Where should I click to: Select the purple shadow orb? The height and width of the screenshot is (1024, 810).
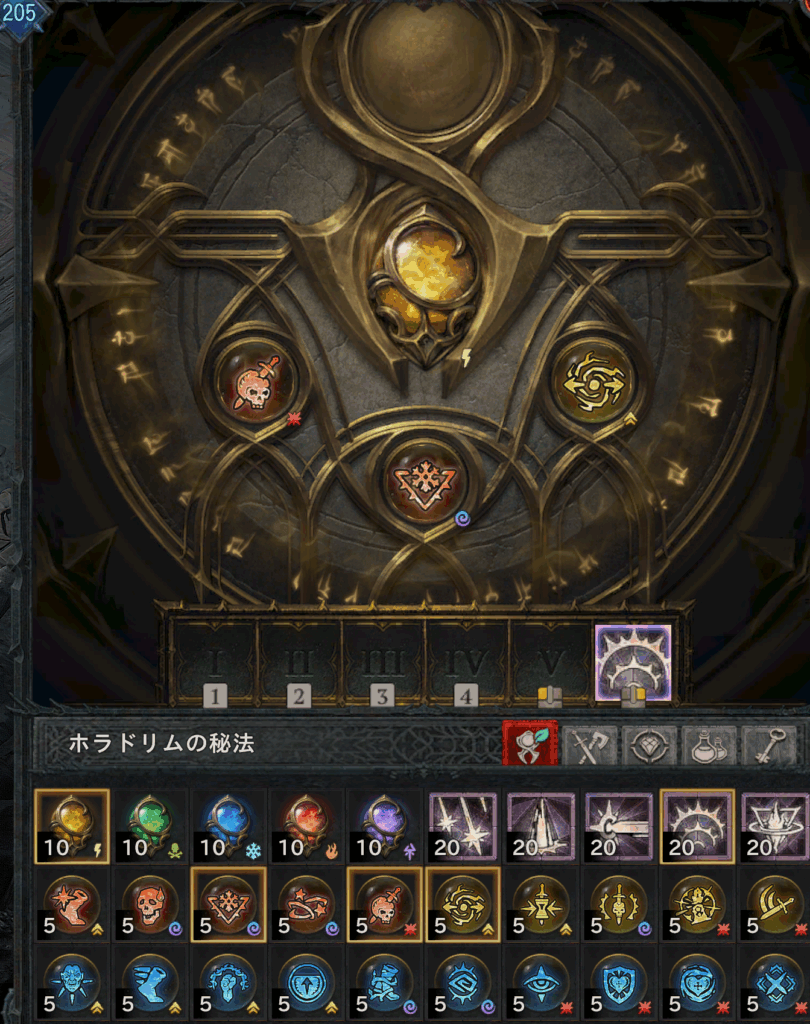coord(385,826)
